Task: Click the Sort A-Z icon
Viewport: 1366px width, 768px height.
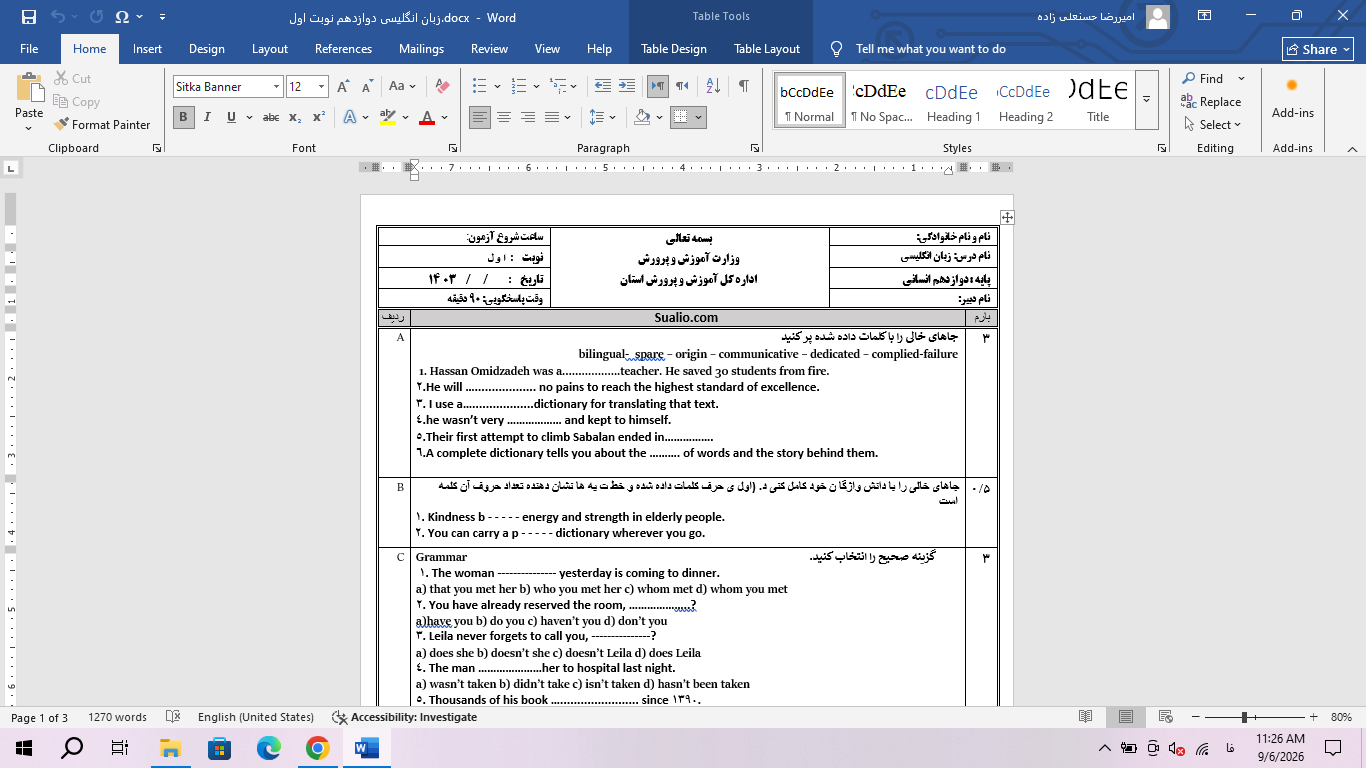Action: (x=714, y=86)
